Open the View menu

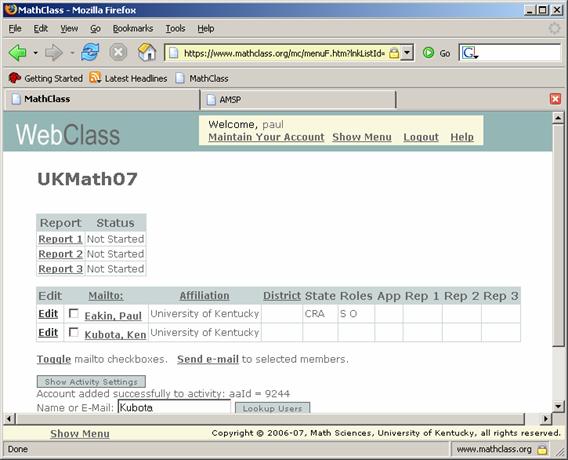pos(69,28)
